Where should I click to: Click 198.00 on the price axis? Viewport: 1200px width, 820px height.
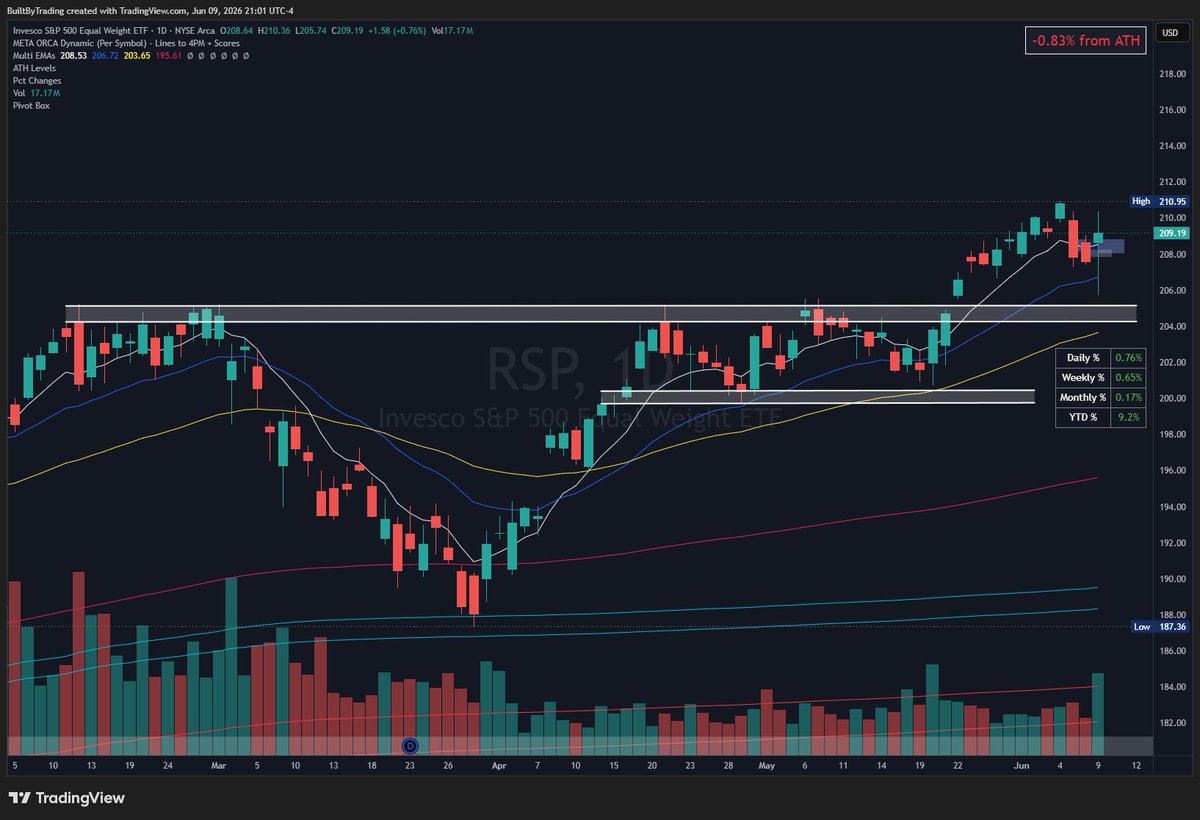tap(1173, 434)
